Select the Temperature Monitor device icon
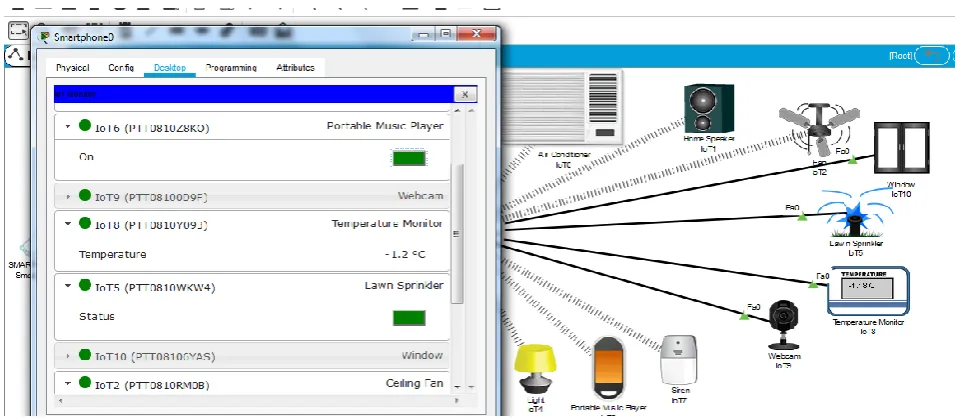The height and width of the screenshot is (418, 955). 868,291
